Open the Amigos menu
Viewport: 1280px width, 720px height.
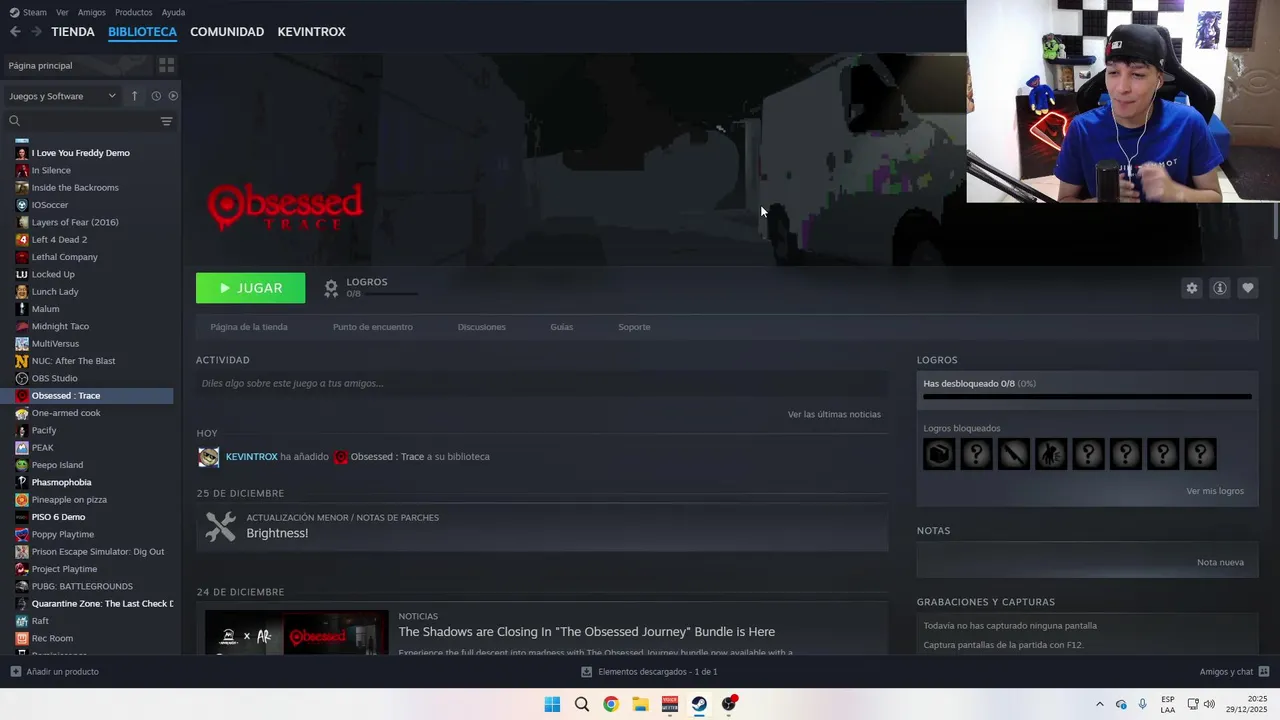pos(91,12)
